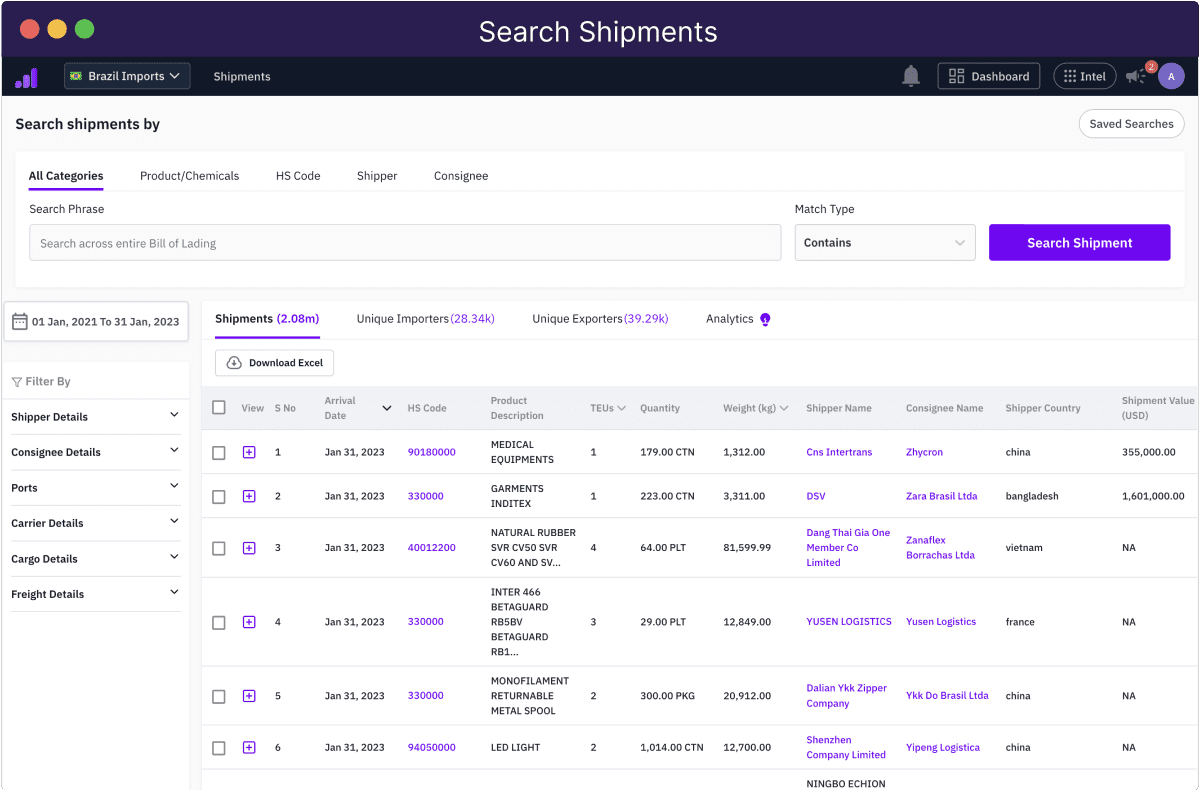Click the Analytics lightbulb icon
Viewport: 1199px width, 790px height.
tap(765, 319)
